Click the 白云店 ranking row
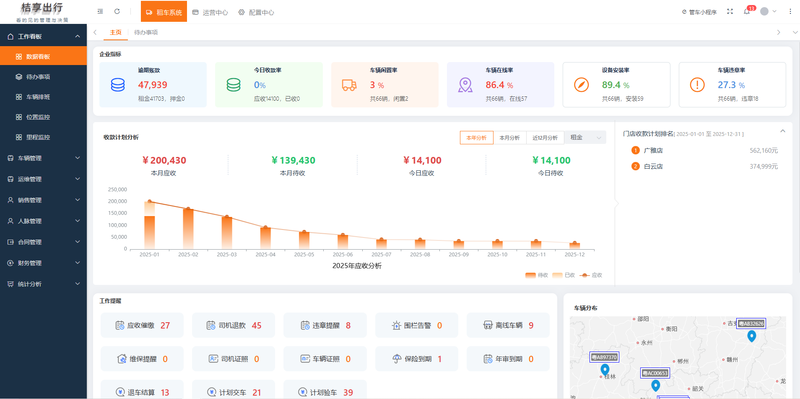Image resolution: width=800 pixels, height=399 pixels. [x=704, y=166]
